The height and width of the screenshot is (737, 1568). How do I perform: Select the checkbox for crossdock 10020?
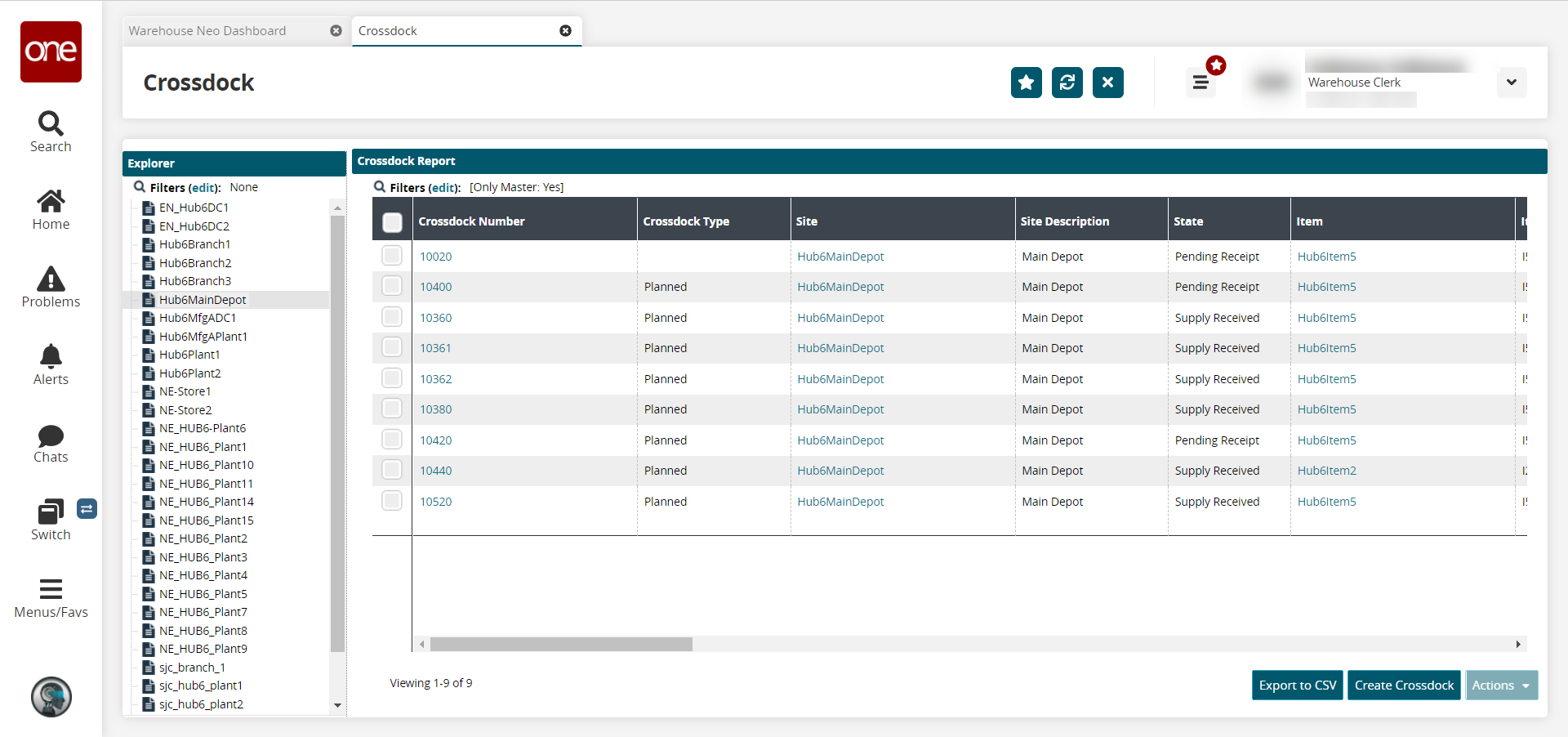pyautogui.click(x=392, y=256)
